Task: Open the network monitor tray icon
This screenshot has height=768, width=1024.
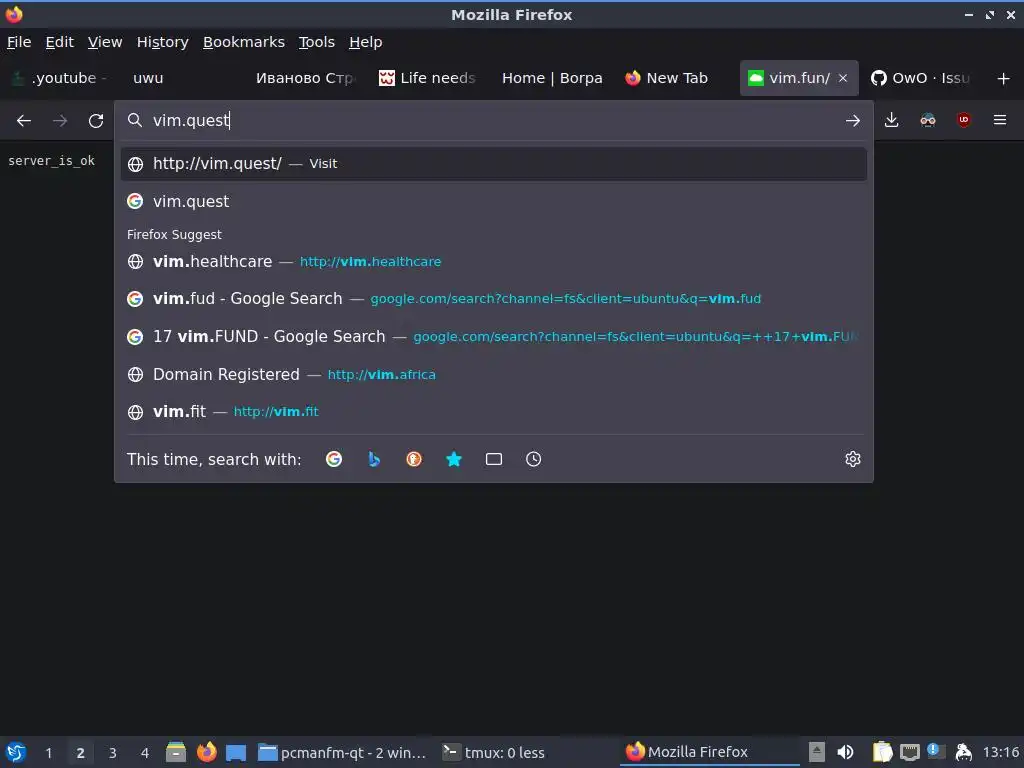Action: click(x=909, y=752)
